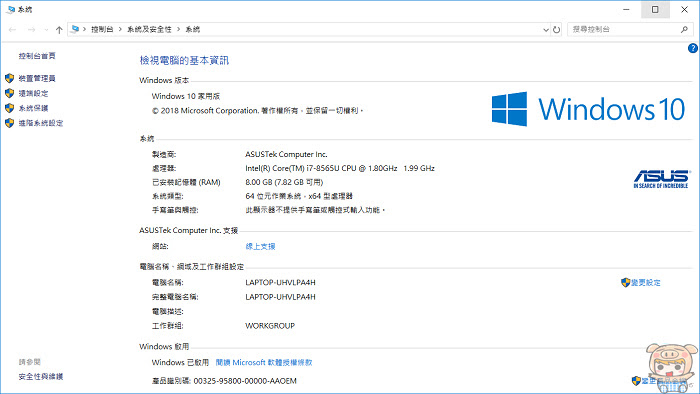Open 進階系統設定
The height and width of the screenshot is (394, 700).
pyautogui.click(x=41, y=123)
